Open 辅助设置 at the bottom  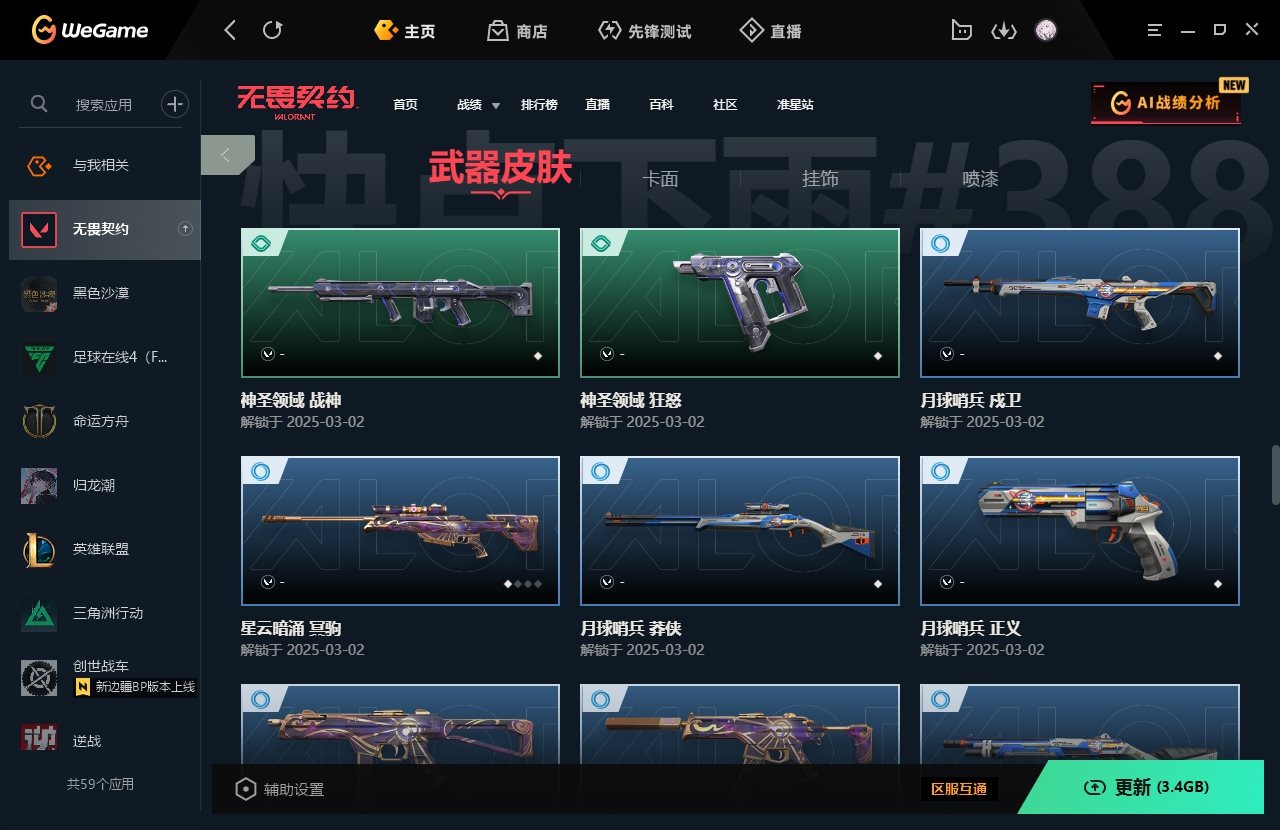coord(280,789)
